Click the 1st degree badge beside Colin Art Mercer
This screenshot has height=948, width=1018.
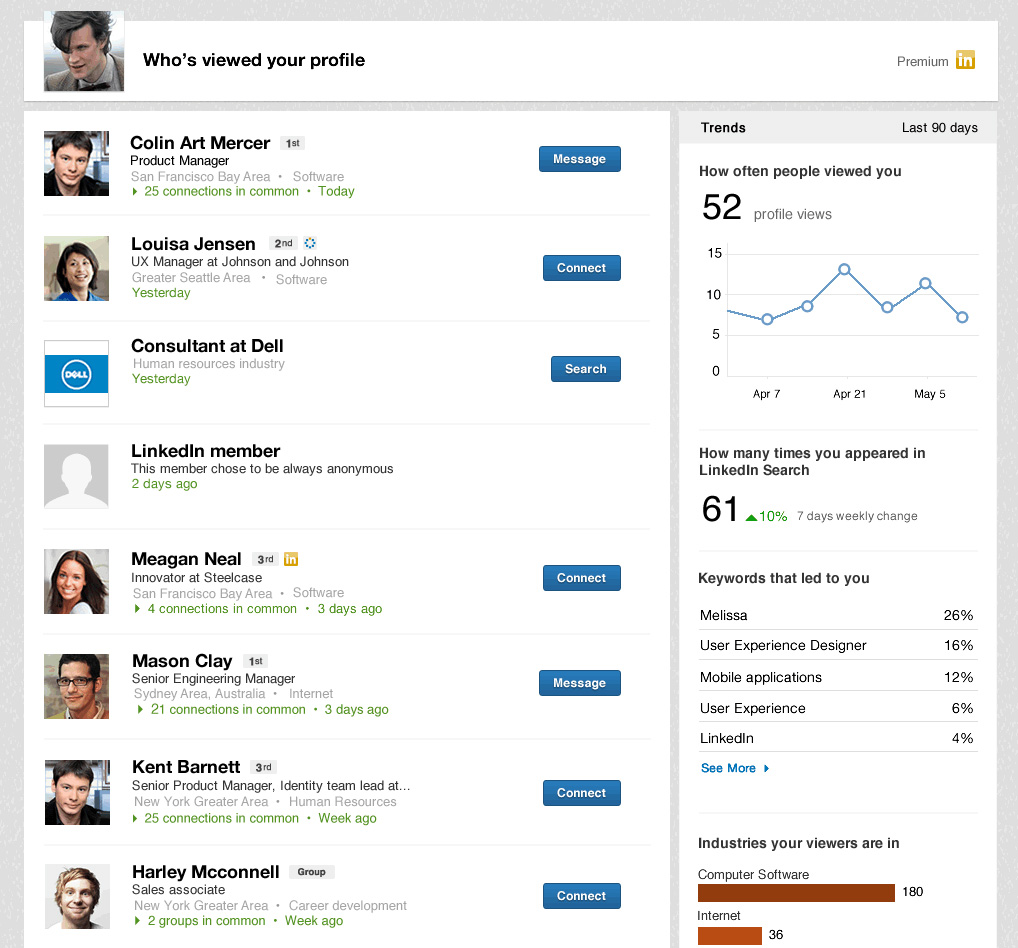[292, 143]
